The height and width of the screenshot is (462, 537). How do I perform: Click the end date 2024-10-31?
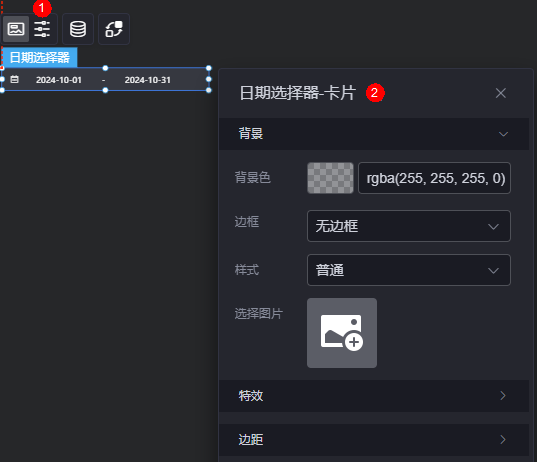point(148,80)
